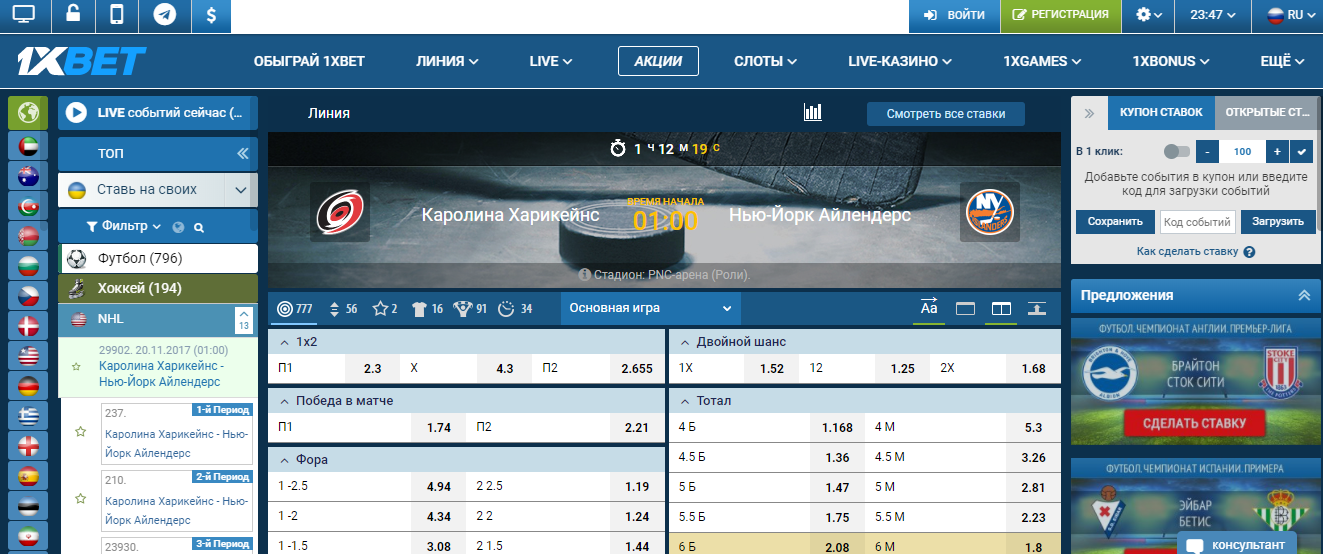Expand coupon panel double-arrow icon
Screen dimensions: 1323x554
pos(1089,113)
